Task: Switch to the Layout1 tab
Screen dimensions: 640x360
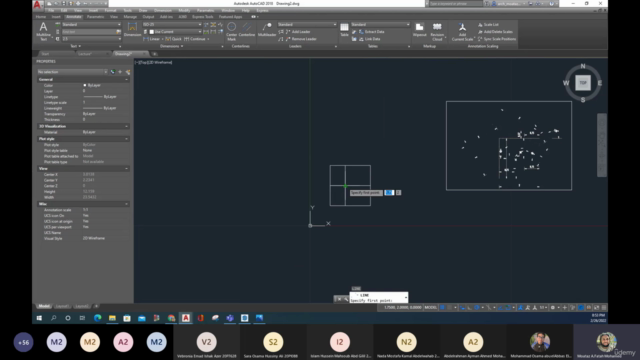Action: click(x=62, y=306)
